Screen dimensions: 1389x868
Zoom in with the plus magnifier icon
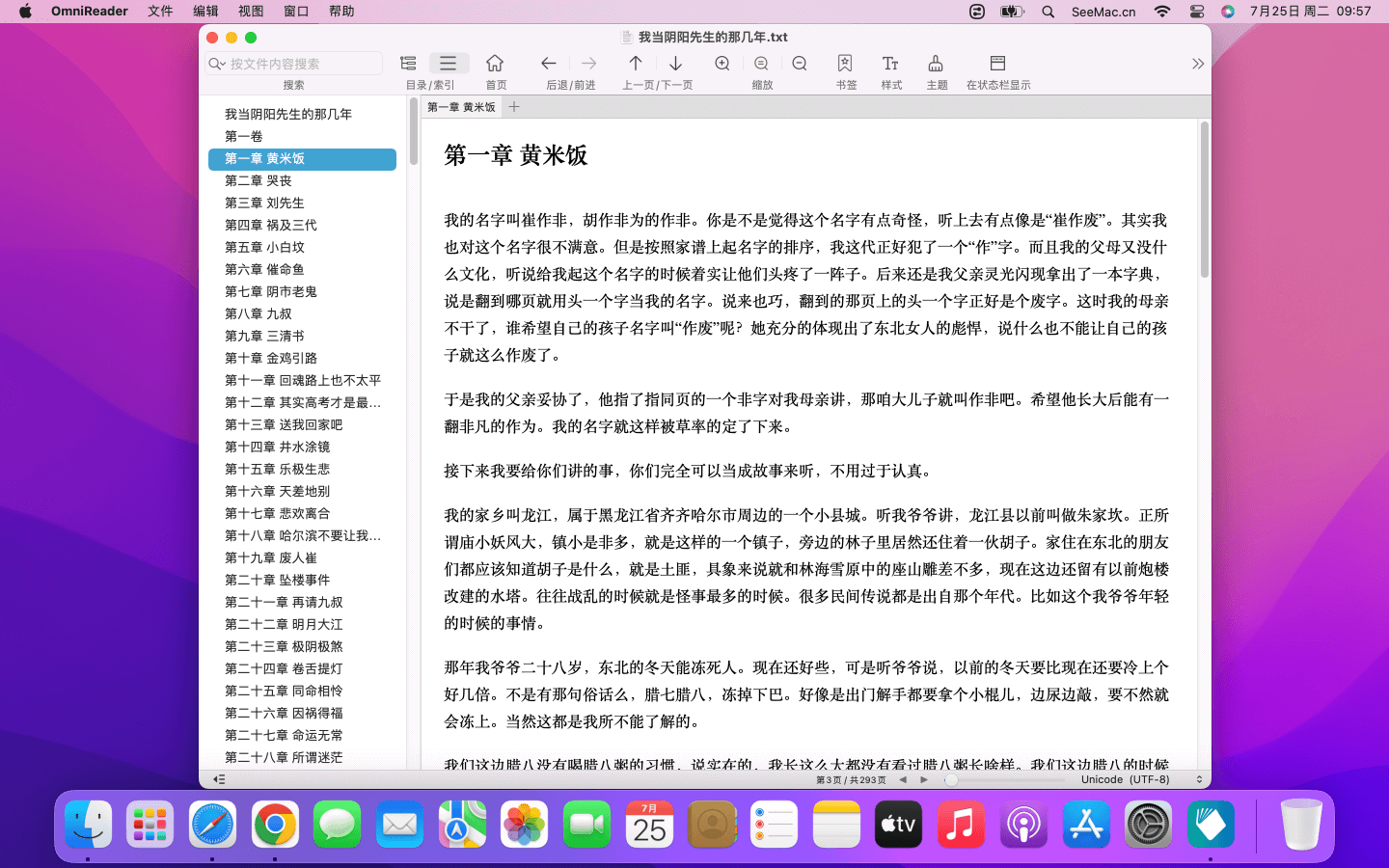pos(722,64)
